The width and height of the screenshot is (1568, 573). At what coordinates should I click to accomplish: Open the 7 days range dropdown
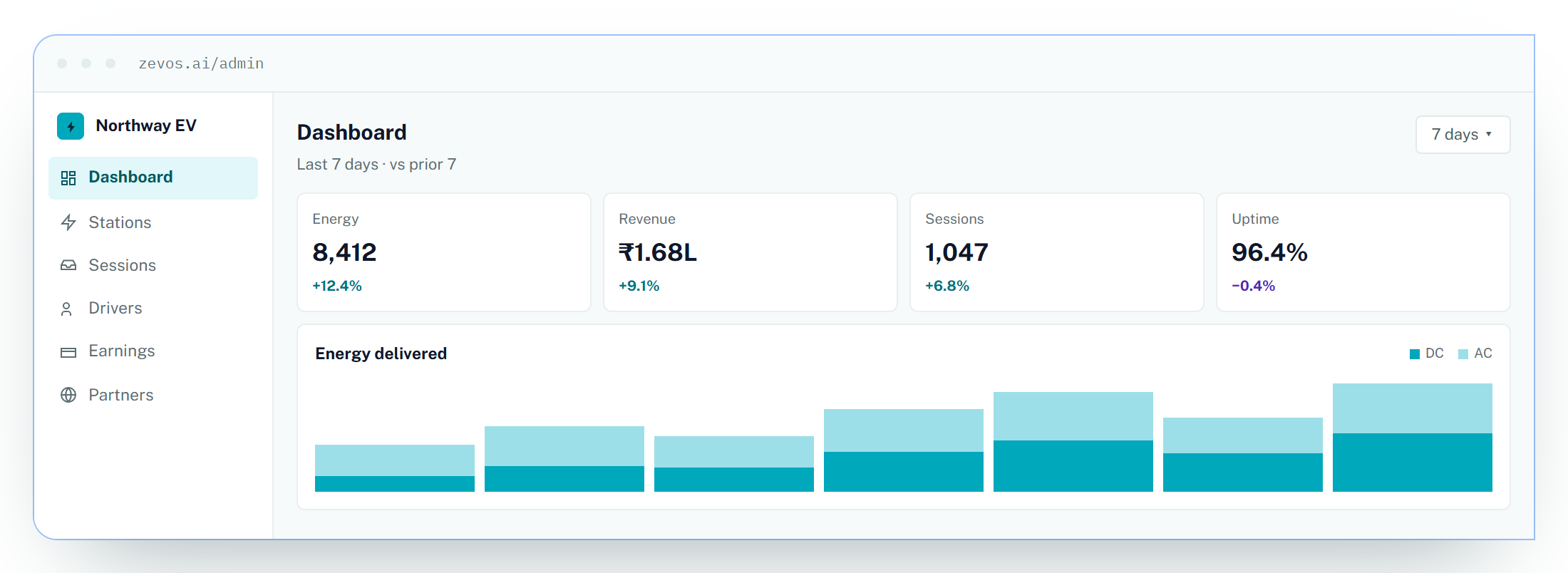[1463, 135]
